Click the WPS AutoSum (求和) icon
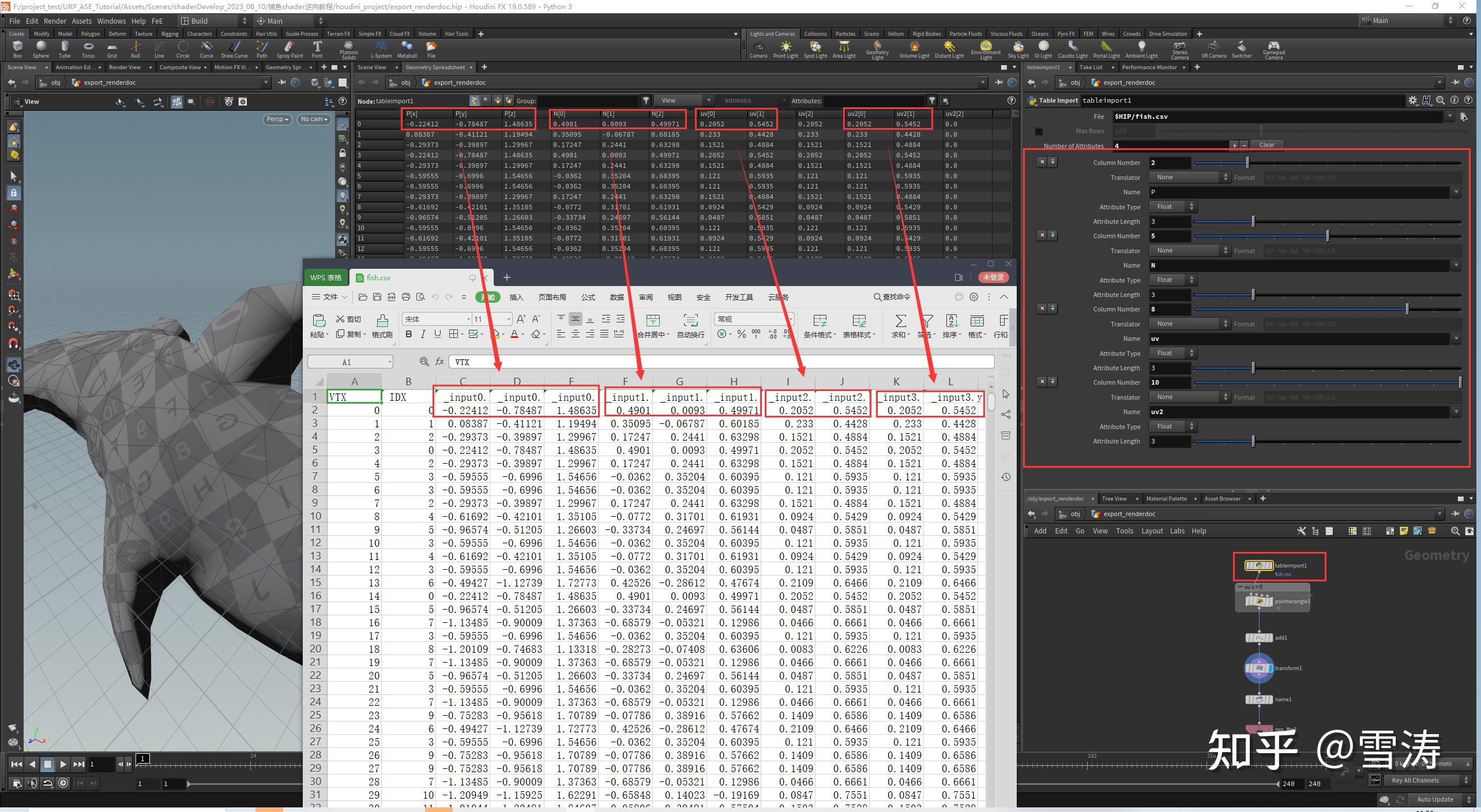 coord(900,326)
